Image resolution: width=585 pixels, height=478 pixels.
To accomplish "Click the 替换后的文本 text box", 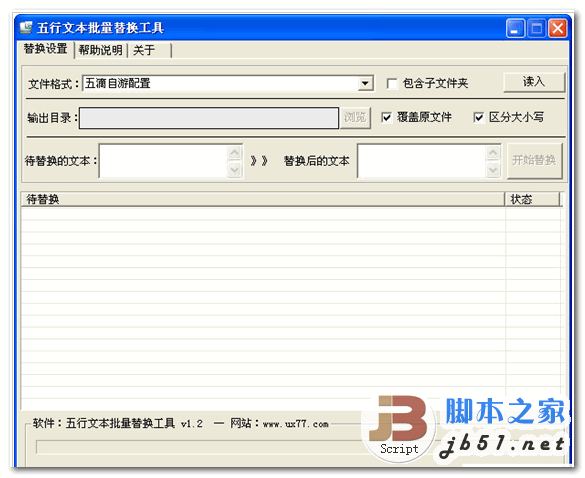I will [x=422, y=161].
